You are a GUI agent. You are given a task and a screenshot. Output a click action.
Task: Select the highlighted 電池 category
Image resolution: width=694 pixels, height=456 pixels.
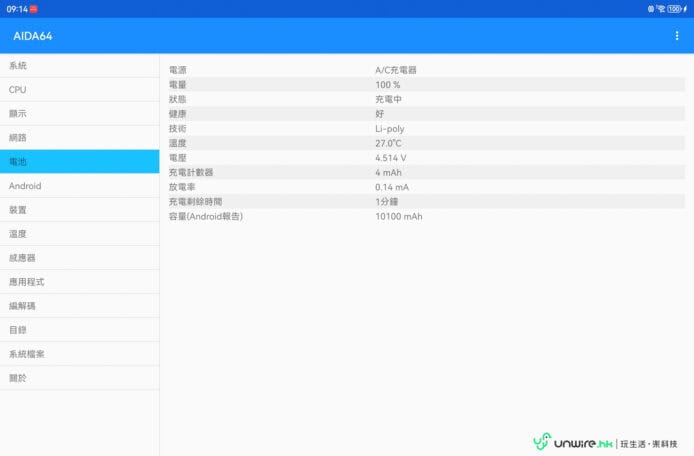80,162
